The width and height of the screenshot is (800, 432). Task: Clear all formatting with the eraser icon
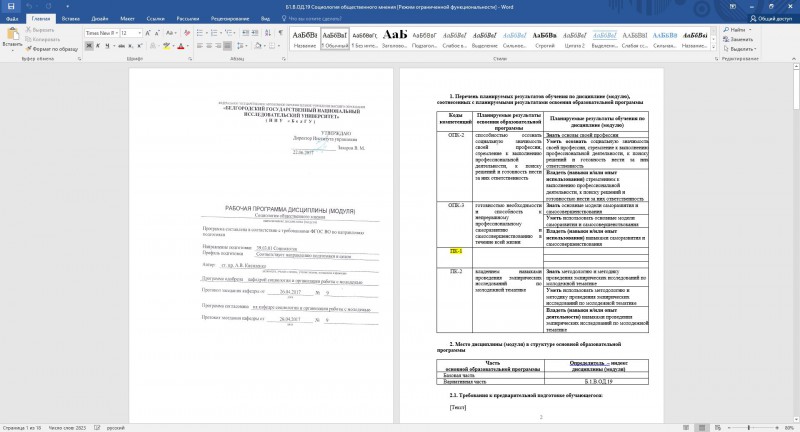click(187, 33)
